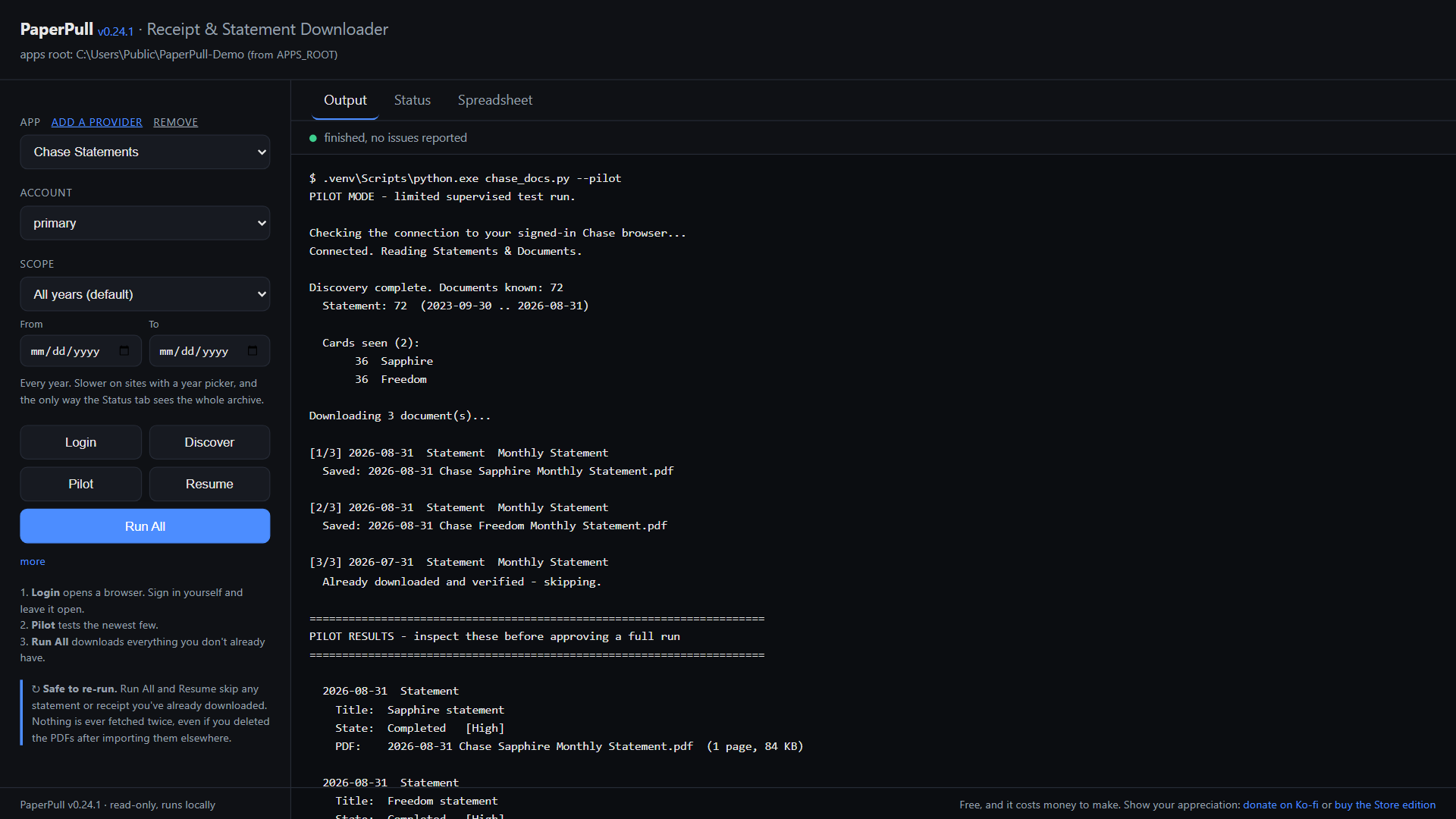Click the 'Statement: 72' date range line
This screenshot has height=819, width=1456.
[x=455, y=306]
